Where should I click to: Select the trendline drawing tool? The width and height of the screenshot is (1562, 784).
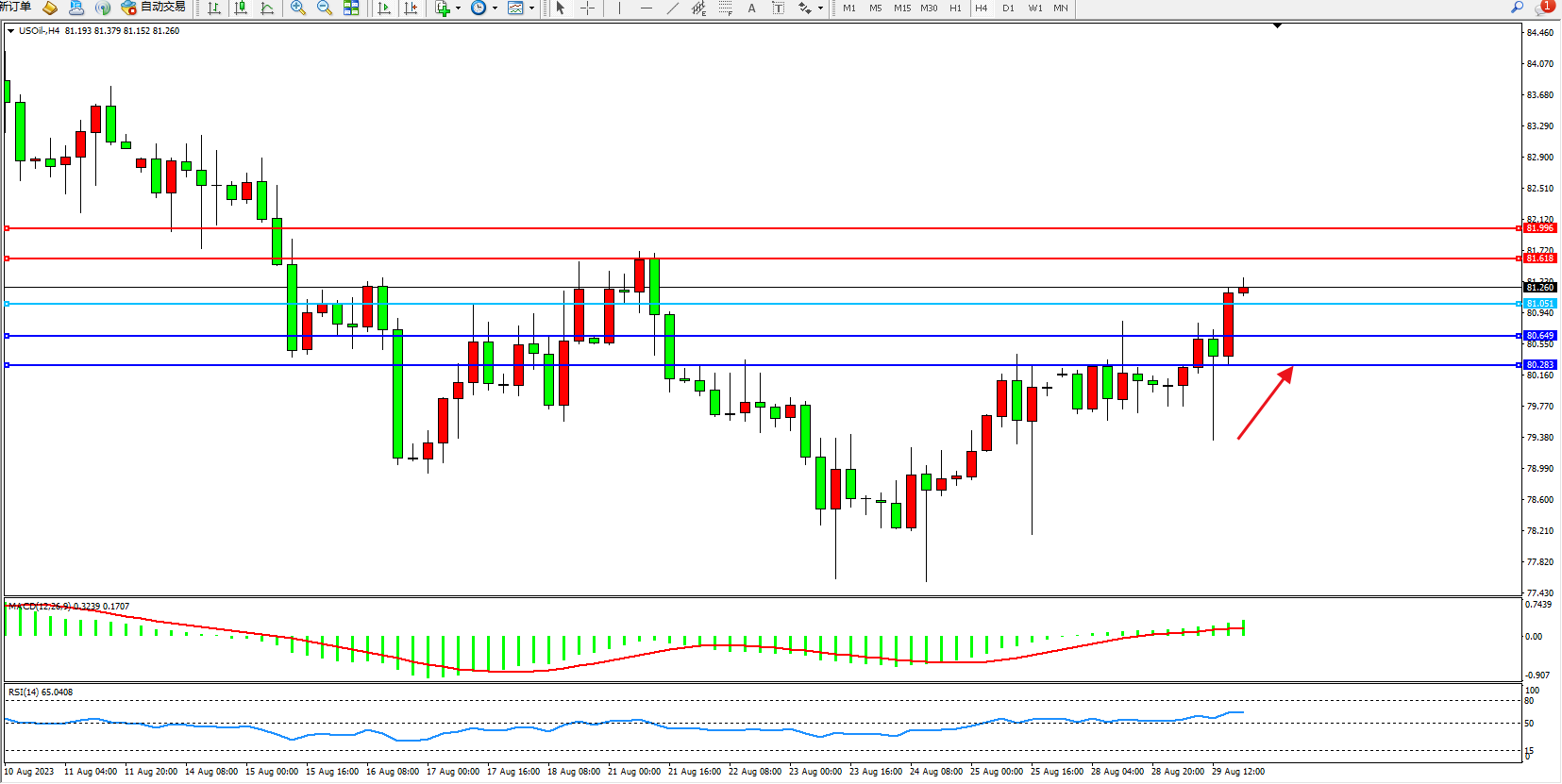coord(672,8)
